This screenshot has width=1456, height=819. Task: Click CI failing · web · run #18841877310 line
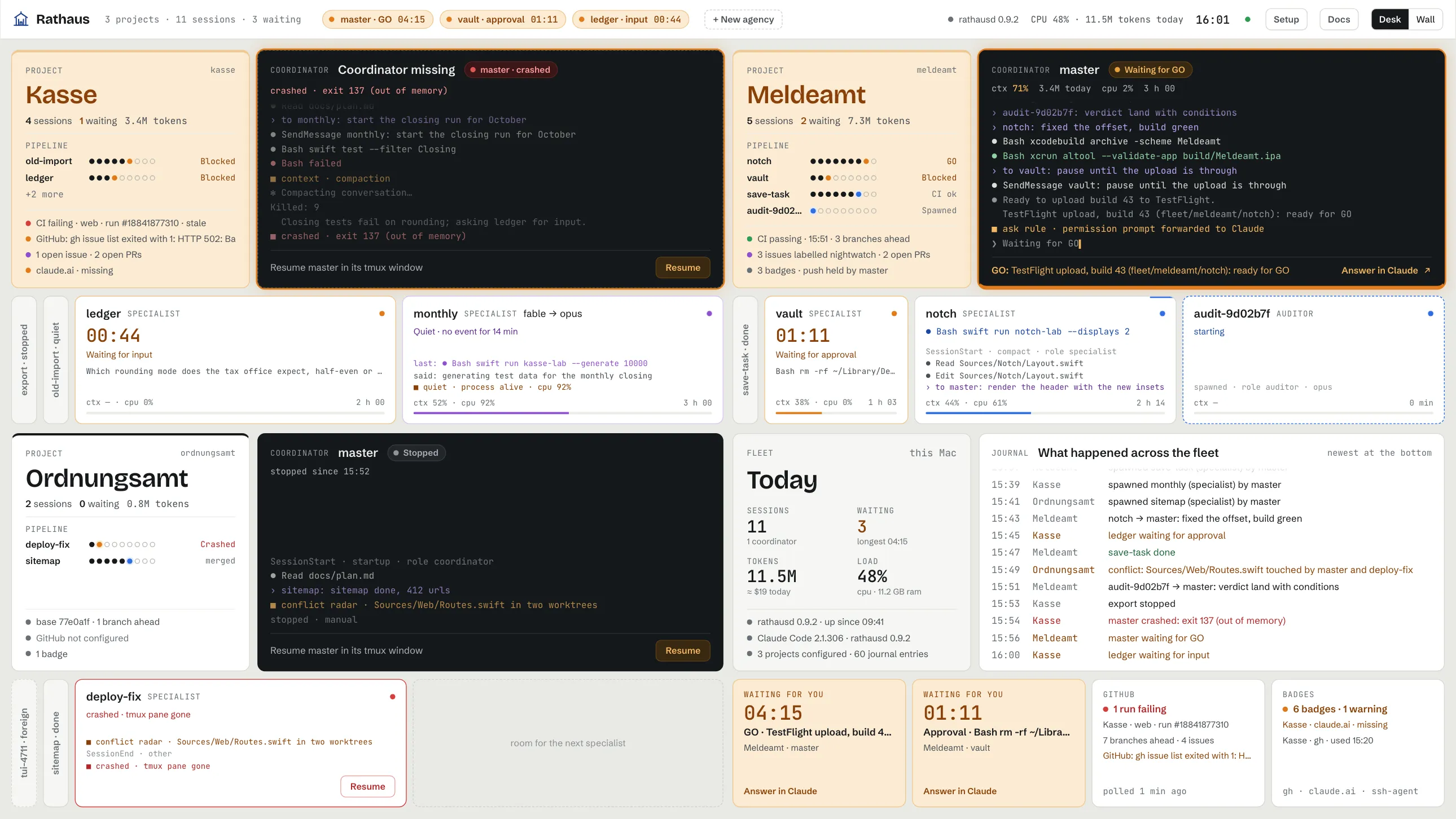tap(116, 223)
